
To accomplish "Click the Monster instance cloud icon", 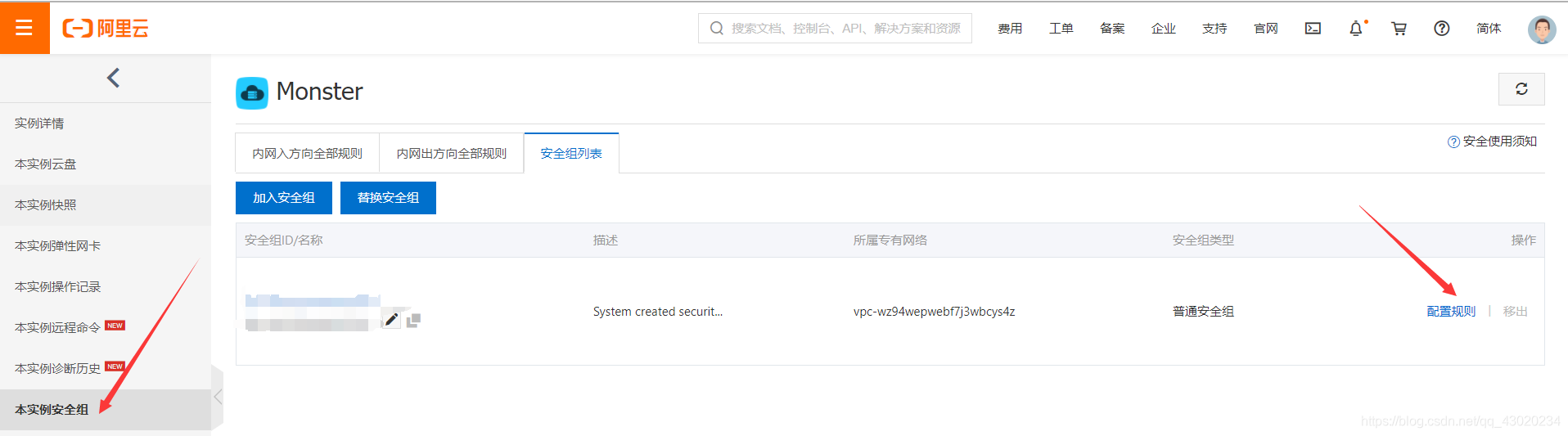I will coord(252,92).
